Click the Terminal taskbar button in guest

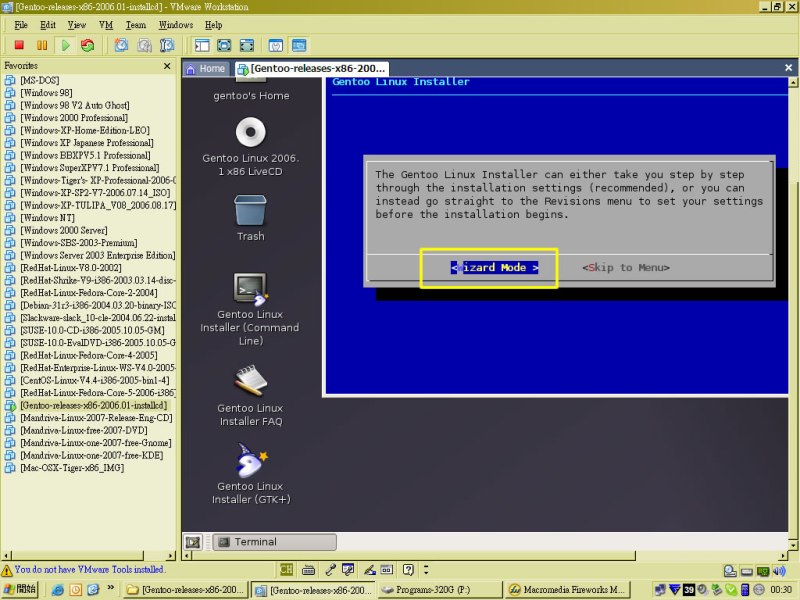274,542
